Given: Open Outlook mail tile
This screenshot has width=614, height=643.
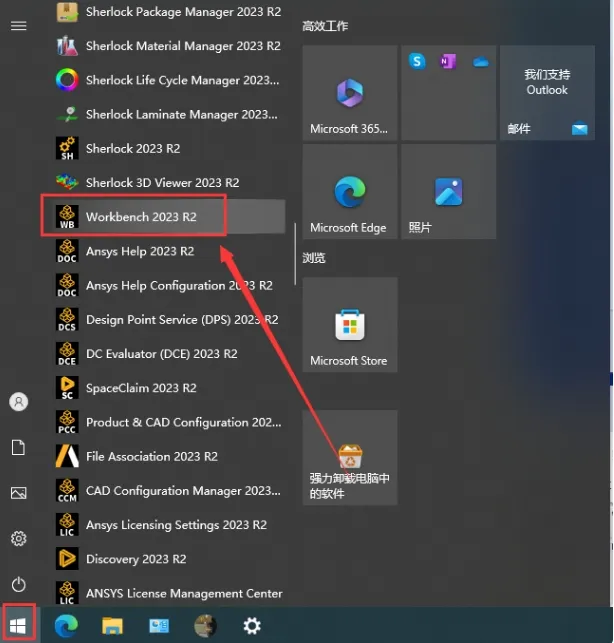Looking at the screenshot, I should 547,93.
